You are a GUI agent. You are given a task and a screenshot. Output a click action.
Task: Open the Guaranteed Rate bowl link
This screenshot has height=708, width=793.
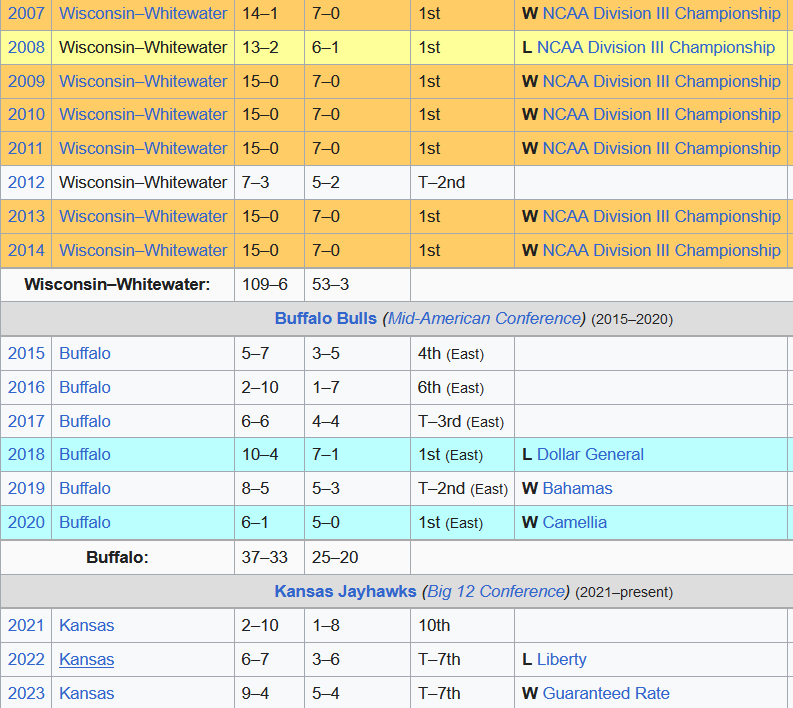point(606,693)
